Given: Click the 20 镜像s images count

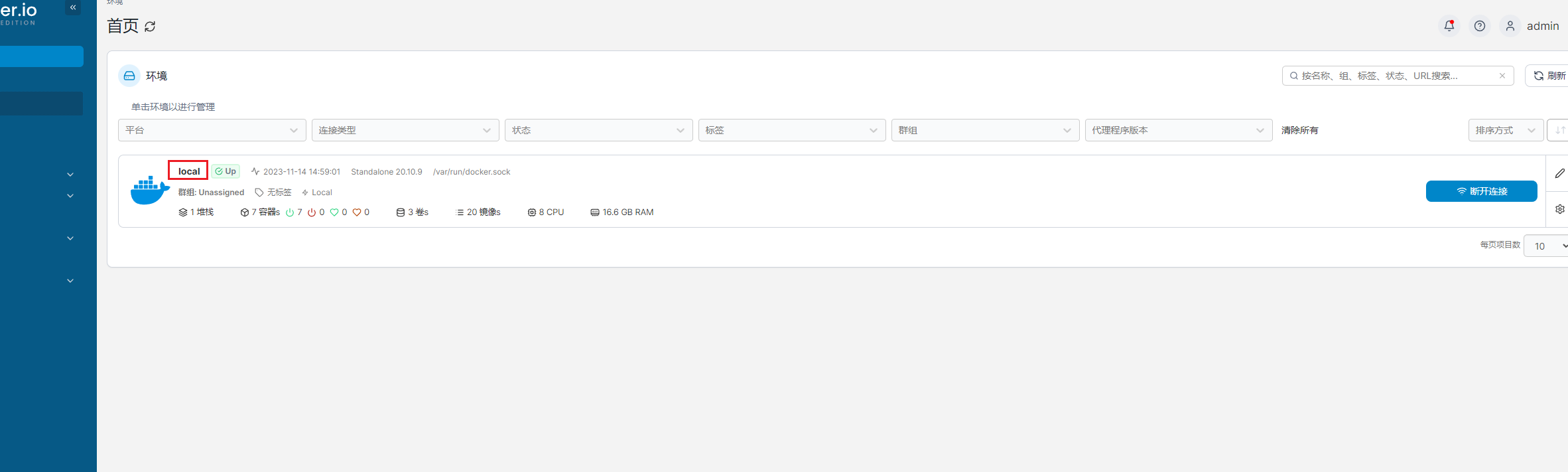Looking at the screenshot, I should tap(478, 212).
